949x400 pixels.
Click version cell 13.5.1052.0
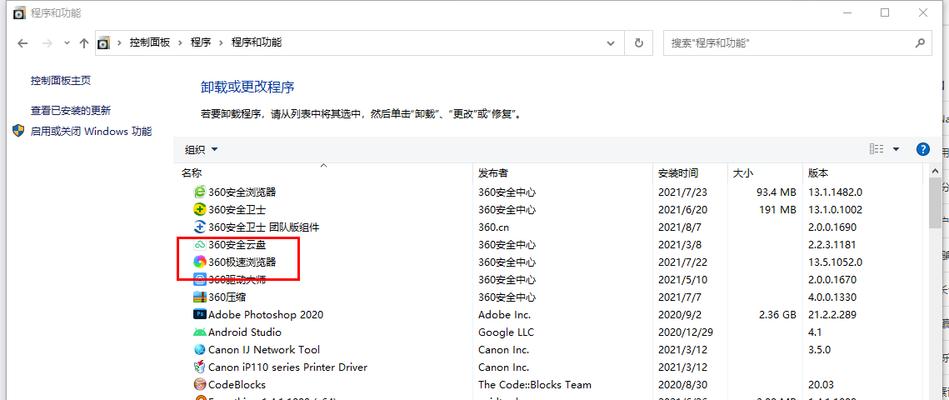tap(835, 262)
